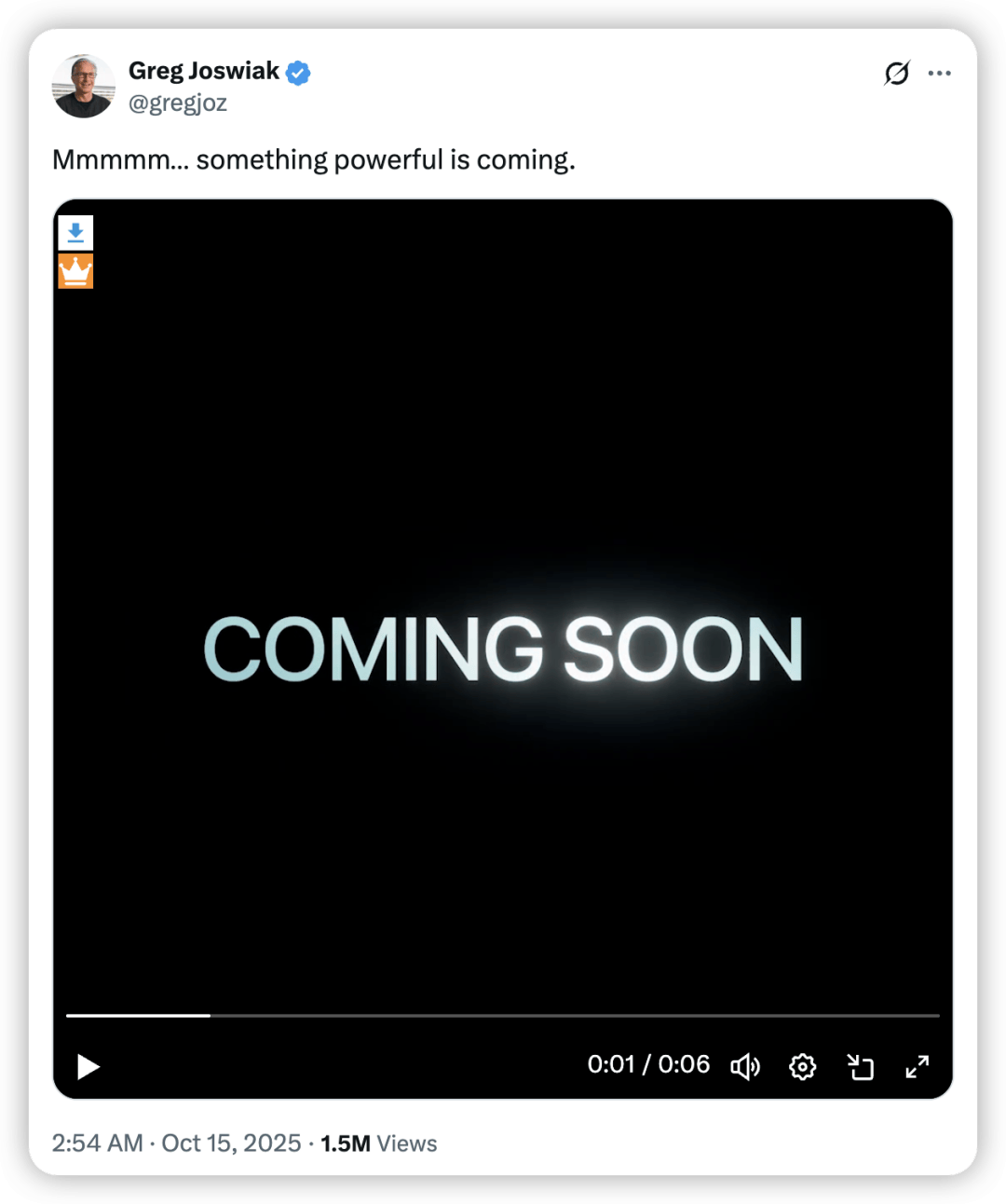This screenshot has height=1204, width=1006.
Task: Click the blue verified badge
Action: [298, 72]
